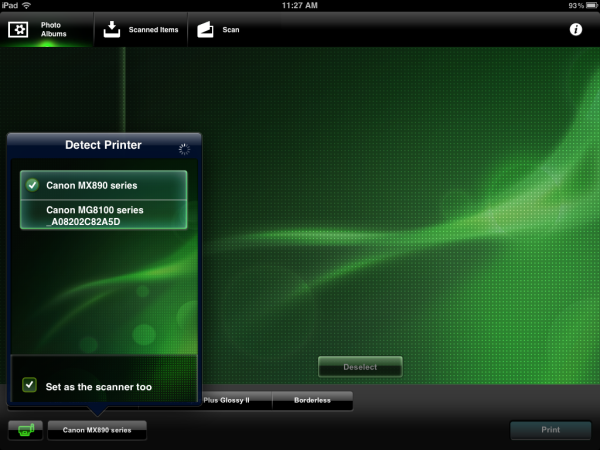Tap the scanner icon beside Scan
Screen dimensions: 600x450
coord(205,29)
